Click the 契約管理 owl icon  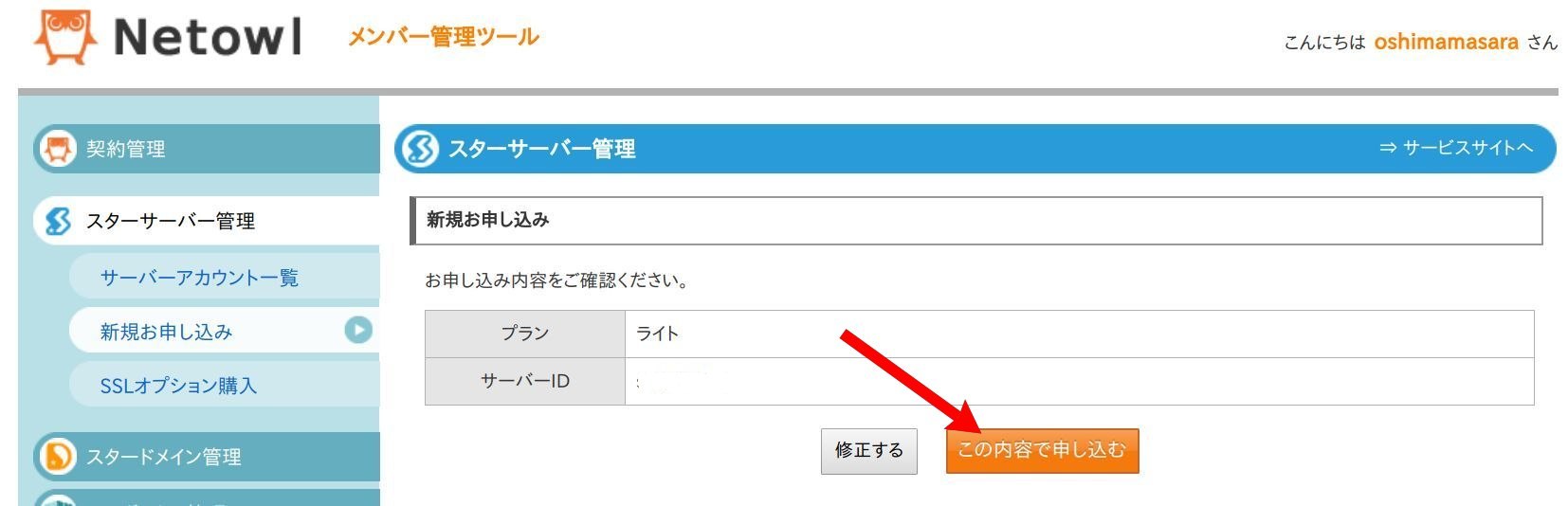58,149
